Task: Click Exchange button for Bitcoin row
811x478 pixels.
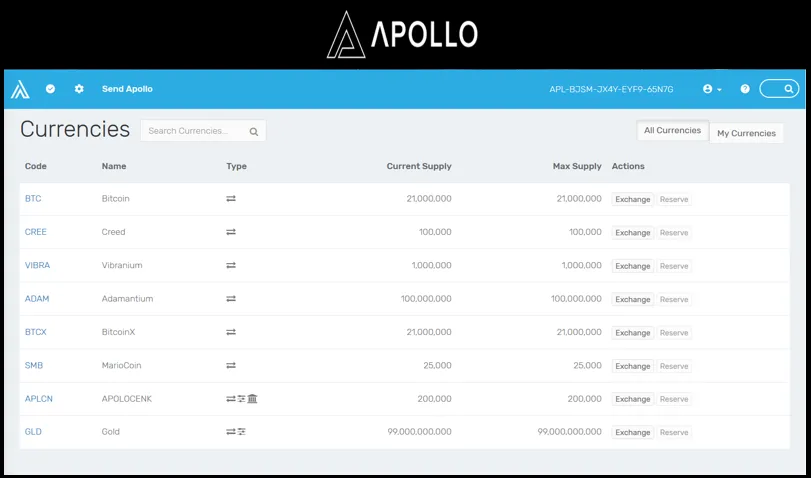Action: point(633,199)
